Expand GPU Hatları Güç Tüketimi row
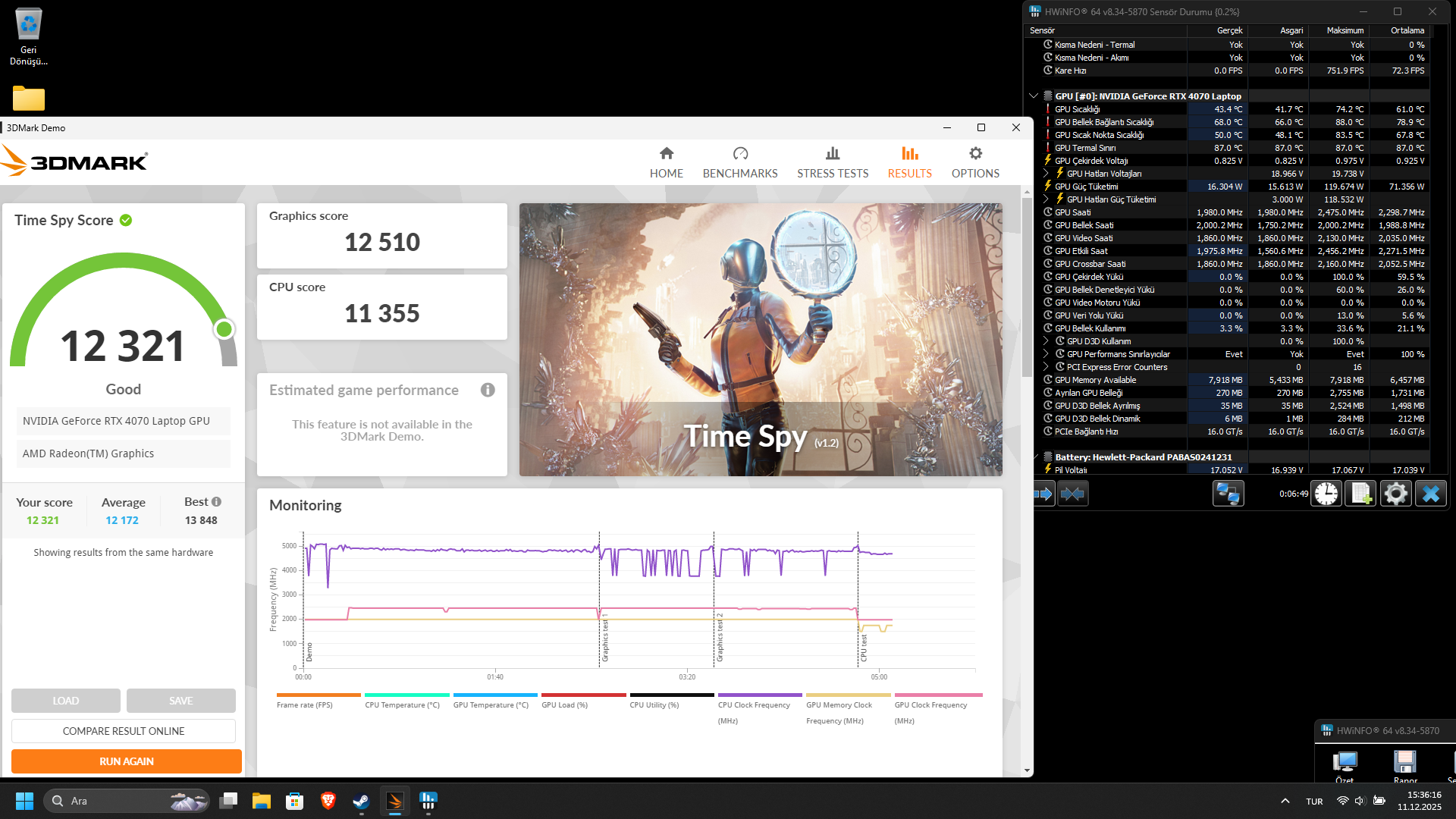The height and width of the screenshot is (819, 1456). pos(1046,199)
